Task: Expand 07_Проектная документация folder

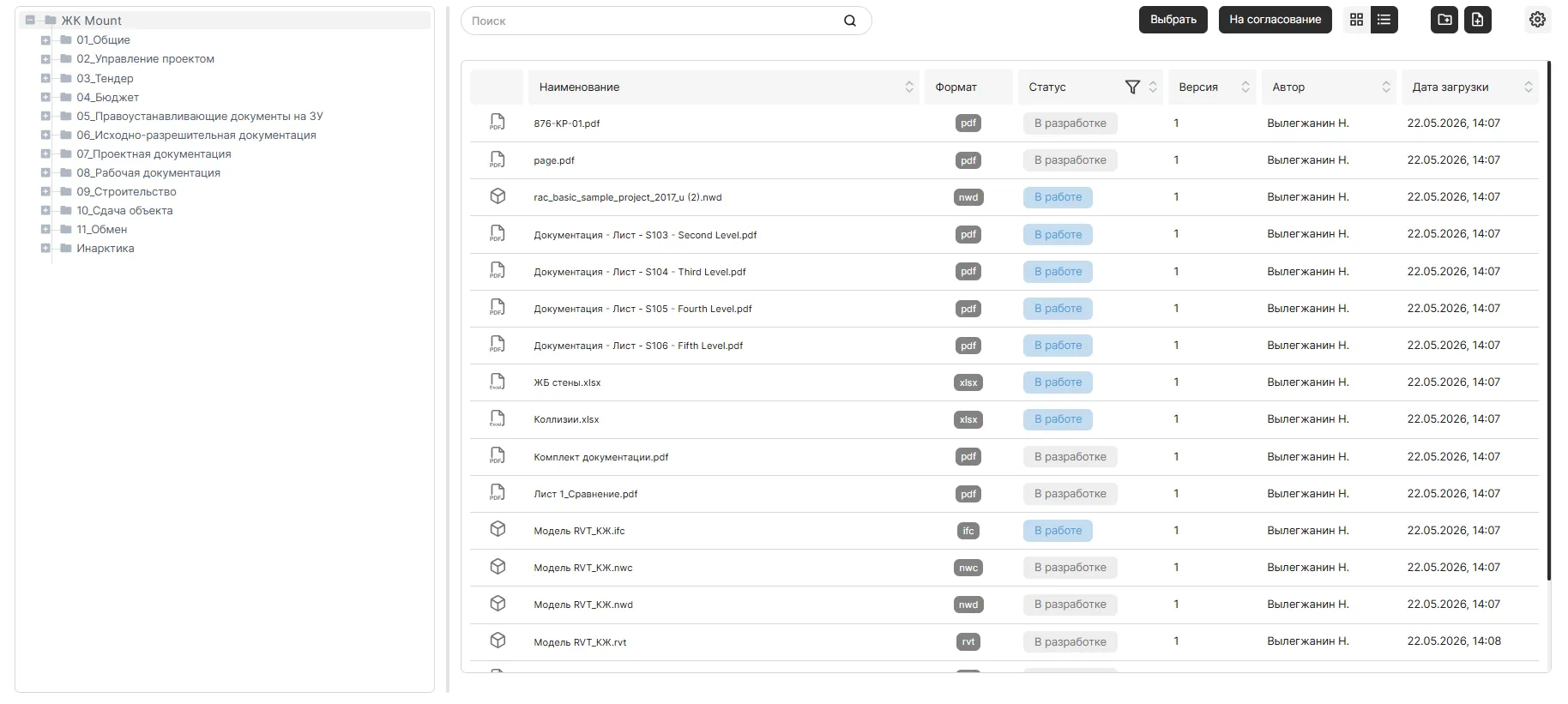Action: tap(45, 153)
